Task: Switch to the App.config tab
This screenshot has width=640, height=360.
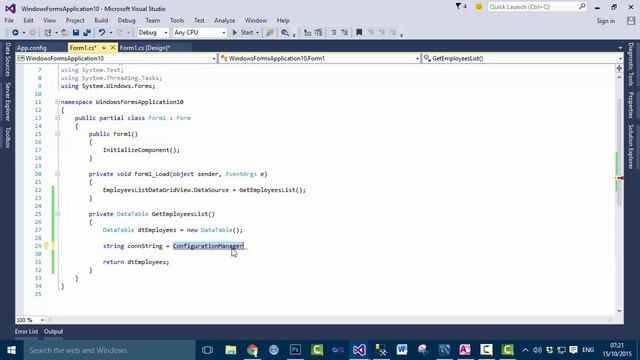Action: click(x=32, y=48)
